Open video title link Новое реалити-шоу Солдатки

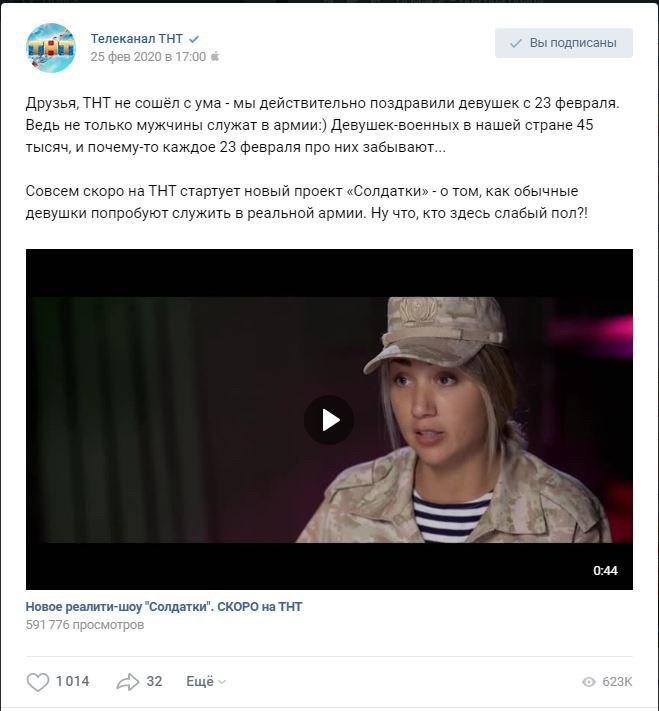pos(164,607)
